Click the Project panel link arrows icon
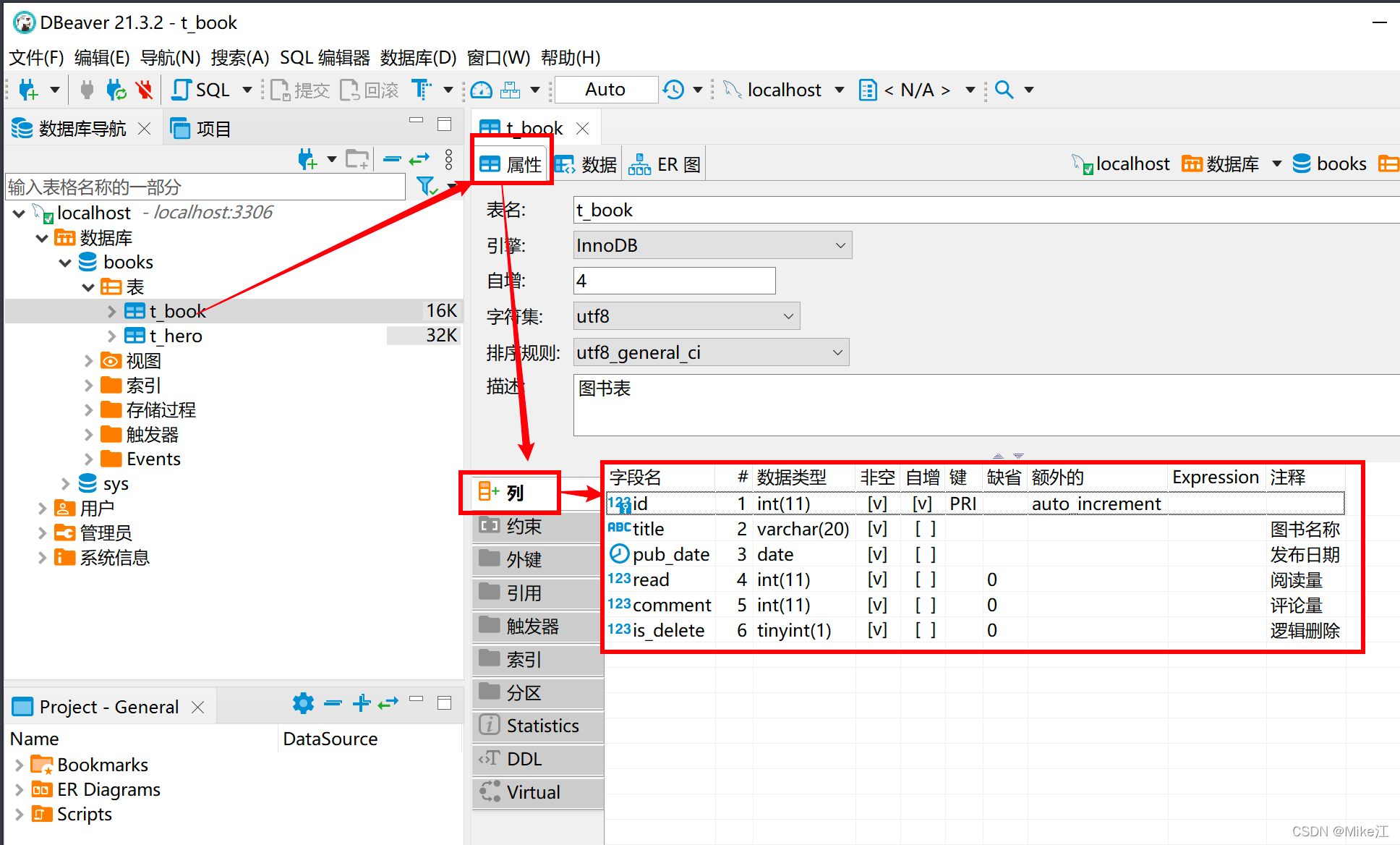This screenshot has width=1400, height=845. coord(388,703)
